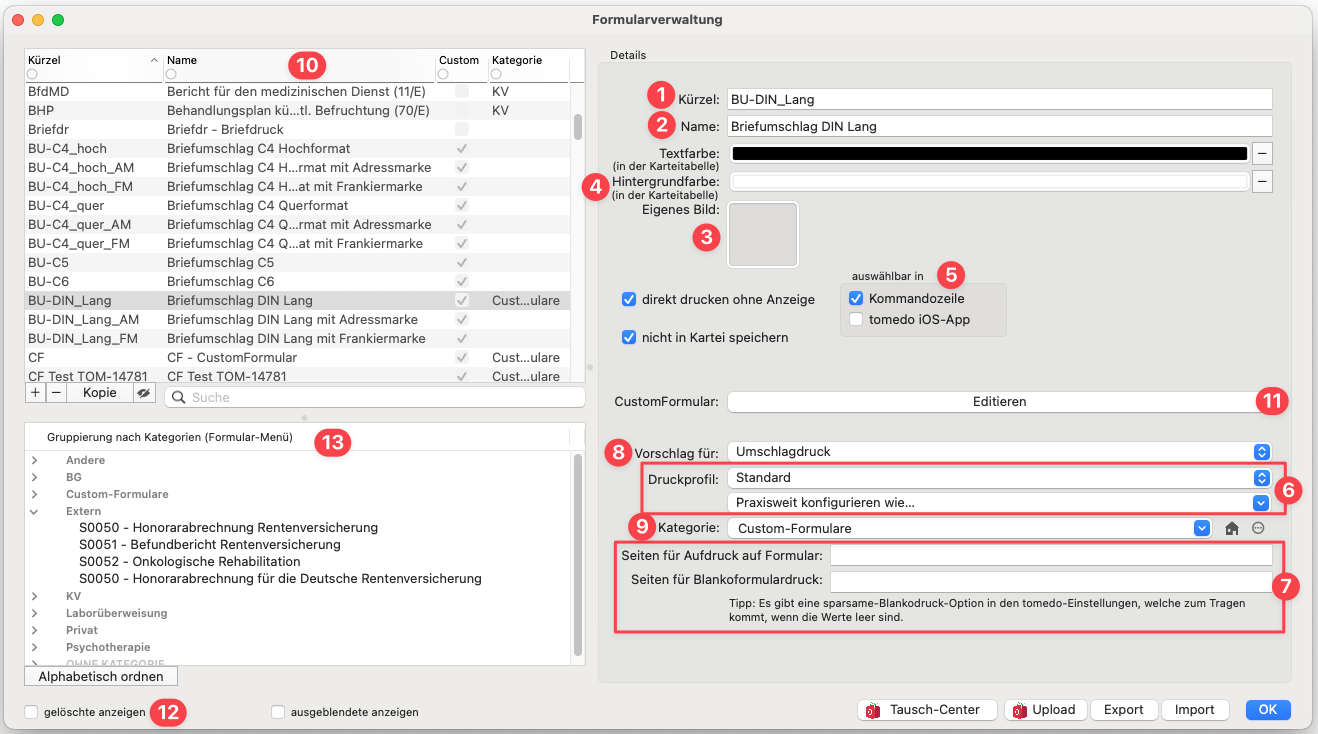The height and width of the screenshot is (734, 1318).
Task: Toggle Custom checkbox in the Briefdr row
Action: (462, 129)
